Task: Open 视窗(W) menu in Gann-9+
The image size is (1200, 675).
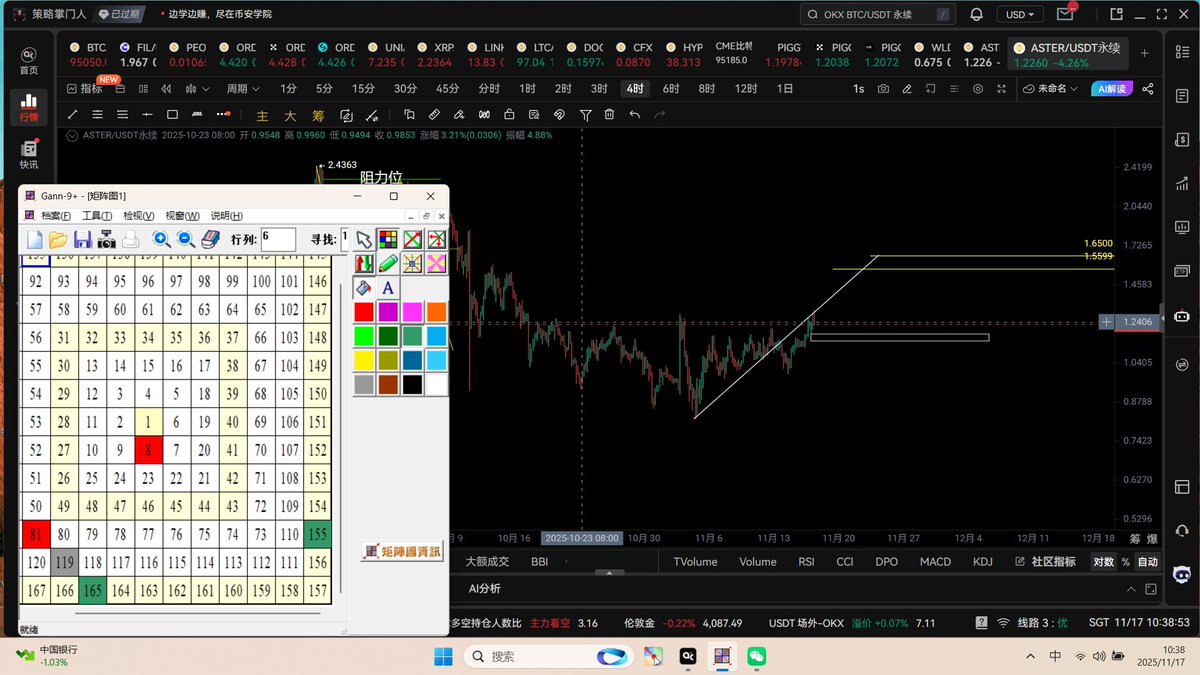Action: coord(182,216)
